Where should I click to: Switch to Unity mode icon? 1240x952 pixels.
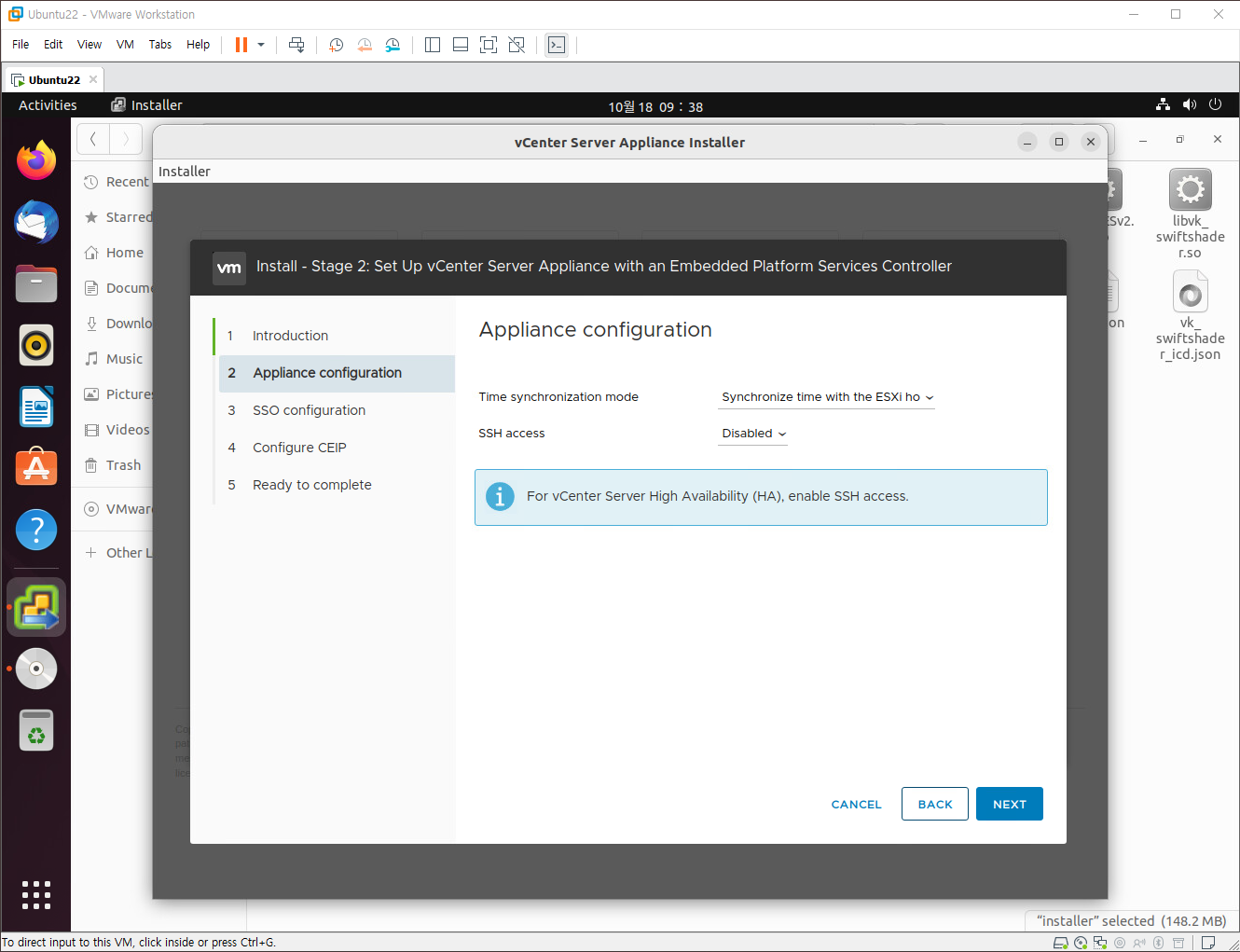click(x=517, y=45)
